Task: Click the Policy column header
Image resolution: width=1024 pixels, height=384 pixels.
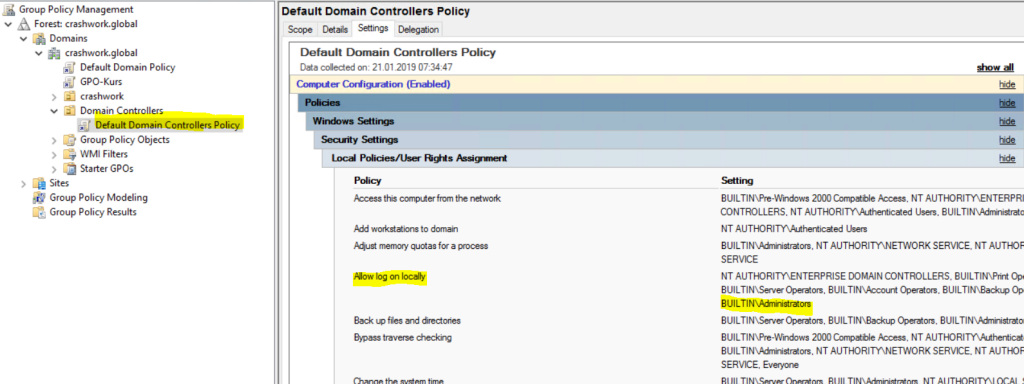Action: click(367, 180)
